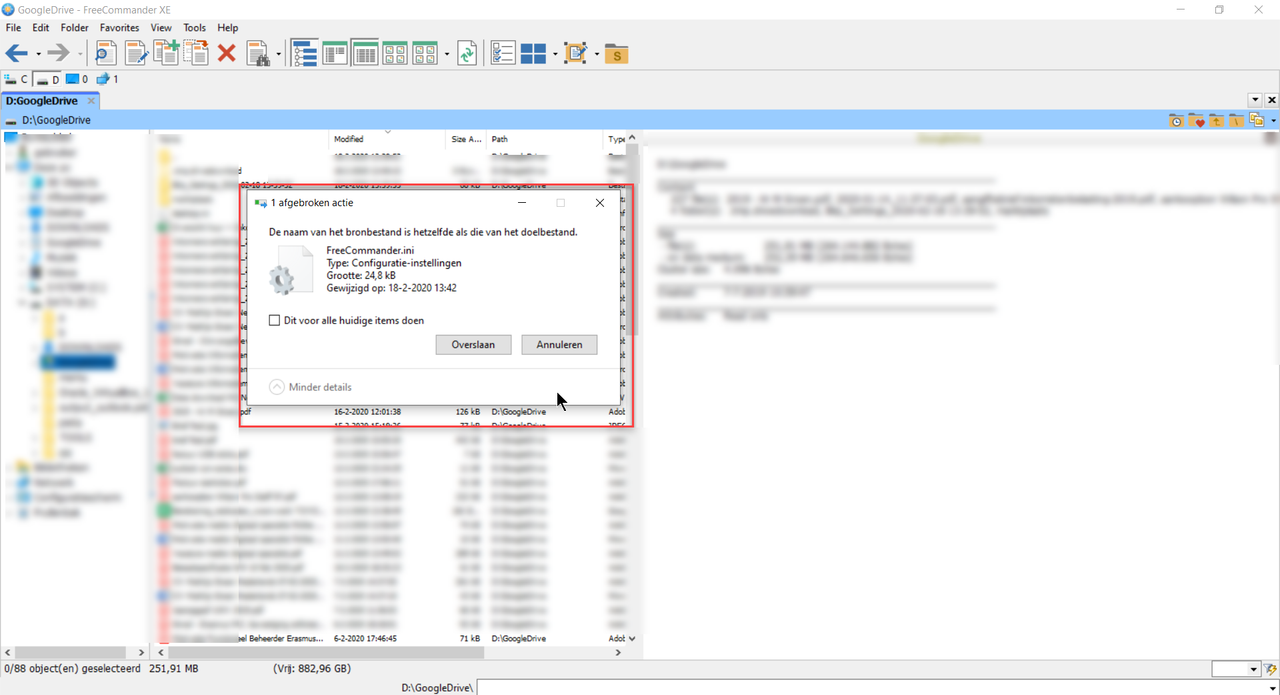Click the parent folder up-arrow icon
Viewport: 1280px width, 695px height.
pyautogui.click(x=1216, y=120)
